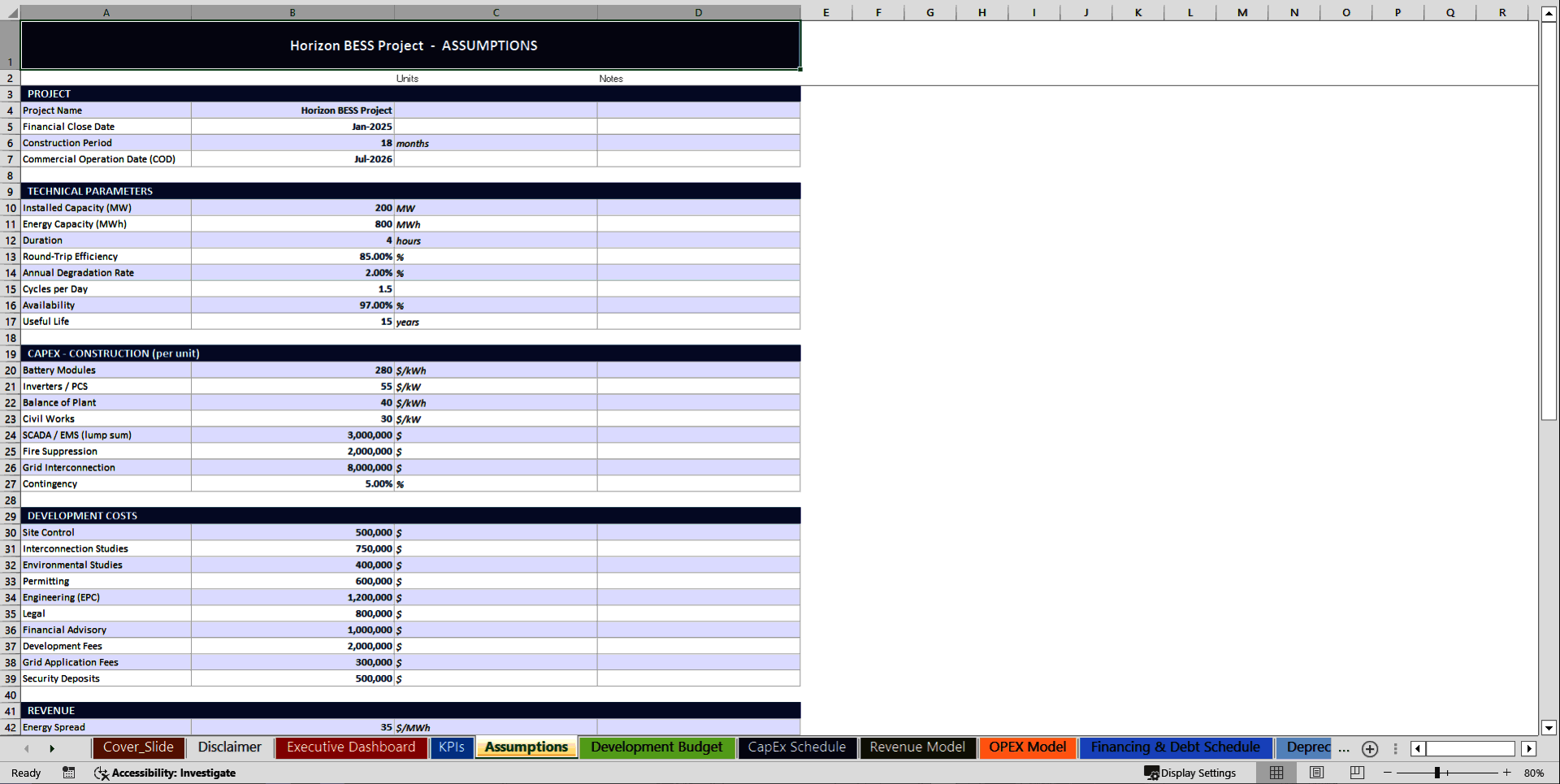The width and height of the screenshot is (1560, 784).
Task: Click the previous-sheet navigation arrow
Action: pyautogui.click(x=27, y=748)
